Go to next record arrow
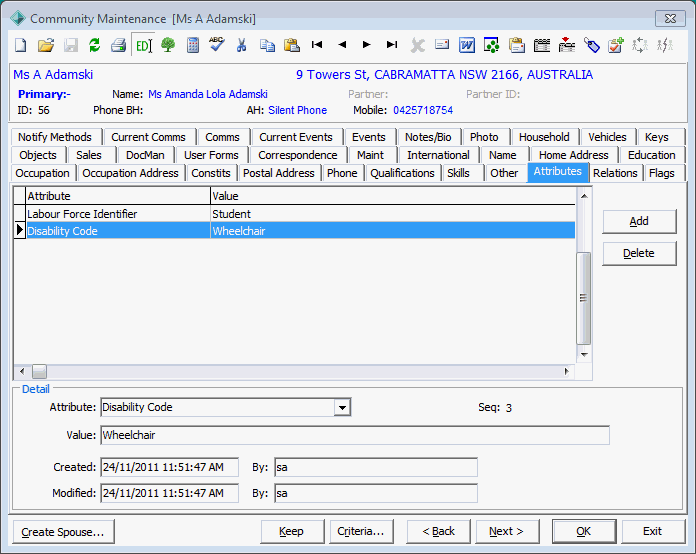This screenshot has width=696, height=554. (x=367, y=44)
